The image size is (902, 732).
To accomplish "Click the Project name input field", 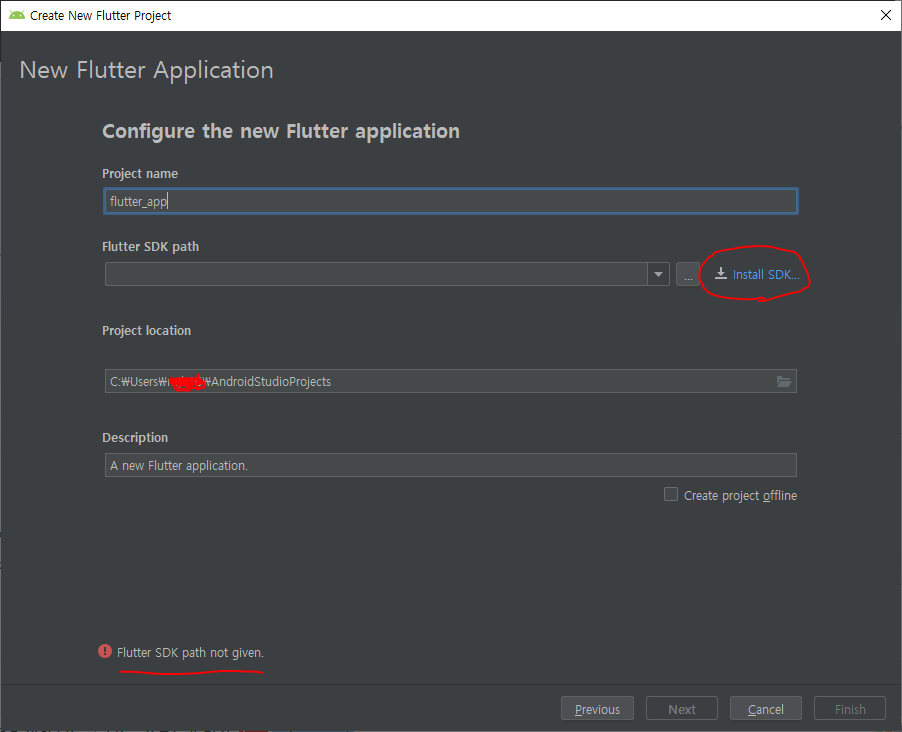I will [x=450, y=201].
